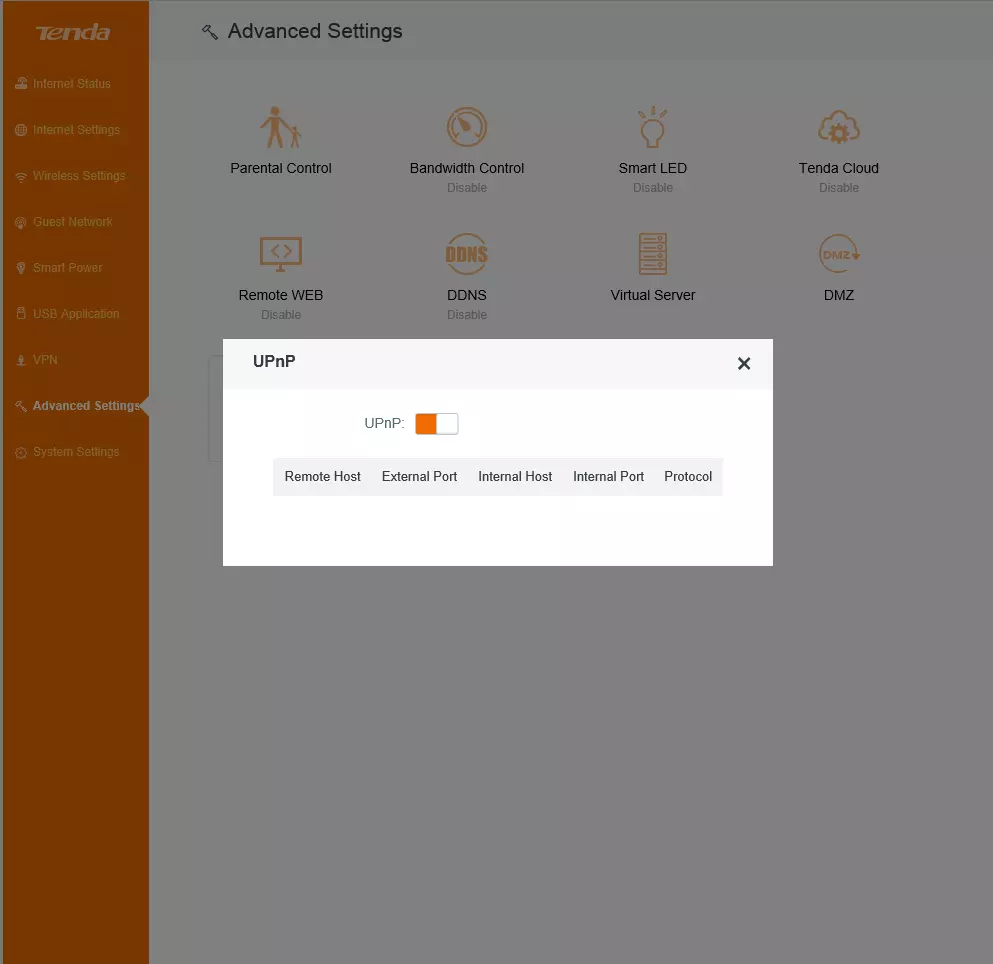Click the DMZ label
993x964 pixels.
coord(838,295)
